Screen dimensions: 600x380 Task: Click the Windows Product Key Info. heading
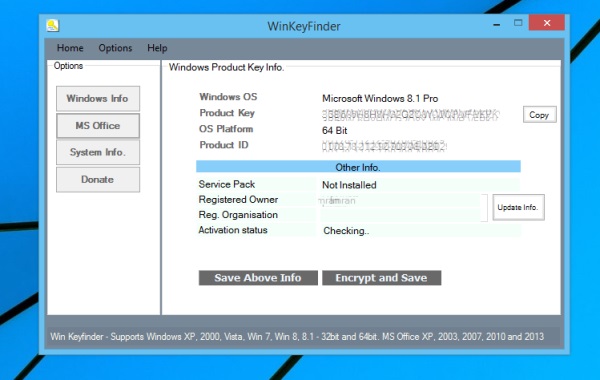226,67
